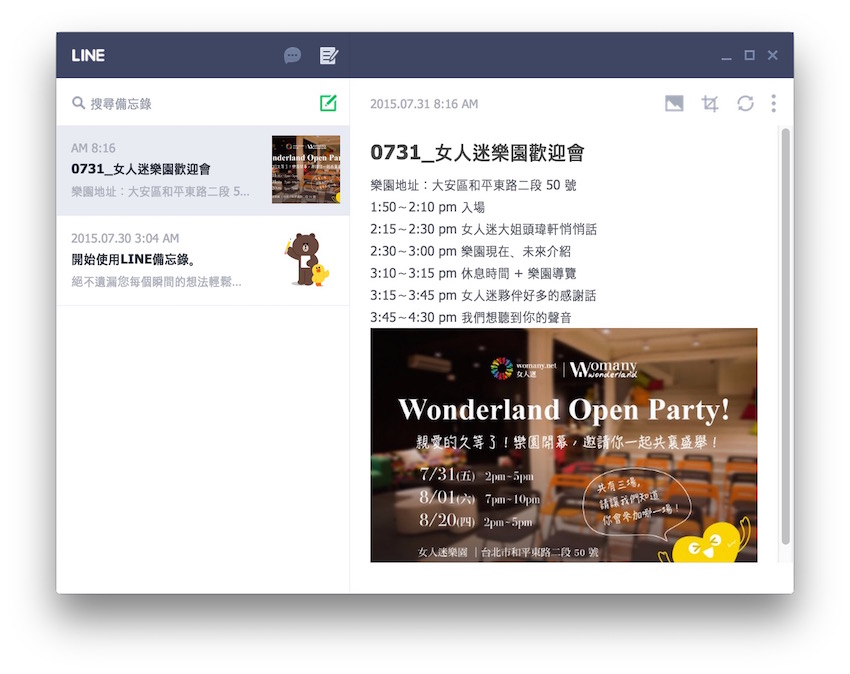
Task: Click the LINE logo in title bar
Action: coord(88,55)
